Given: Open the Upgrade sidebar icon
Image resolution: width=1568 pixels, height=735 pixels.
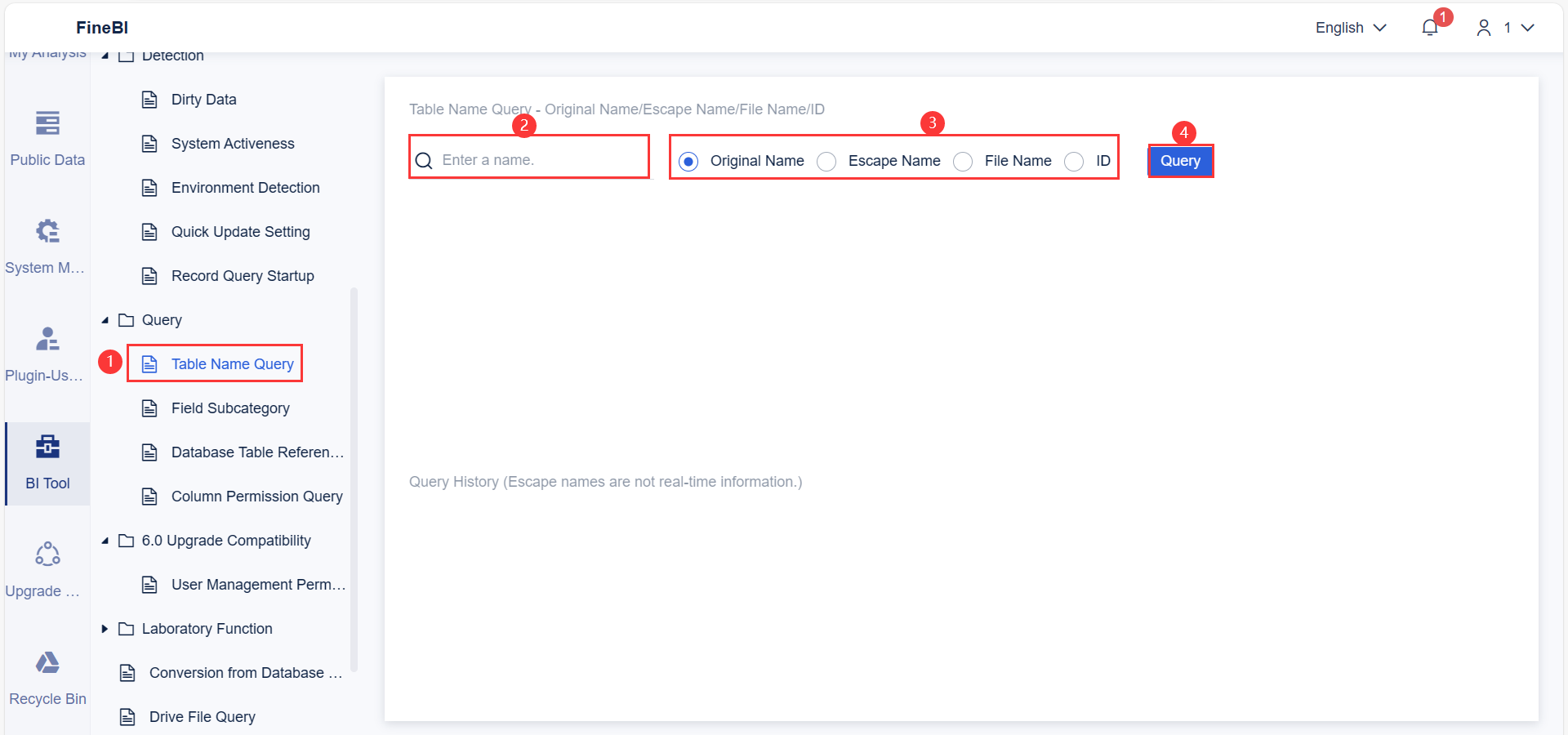Looking at the screenshot, I should tap(47, 555).
